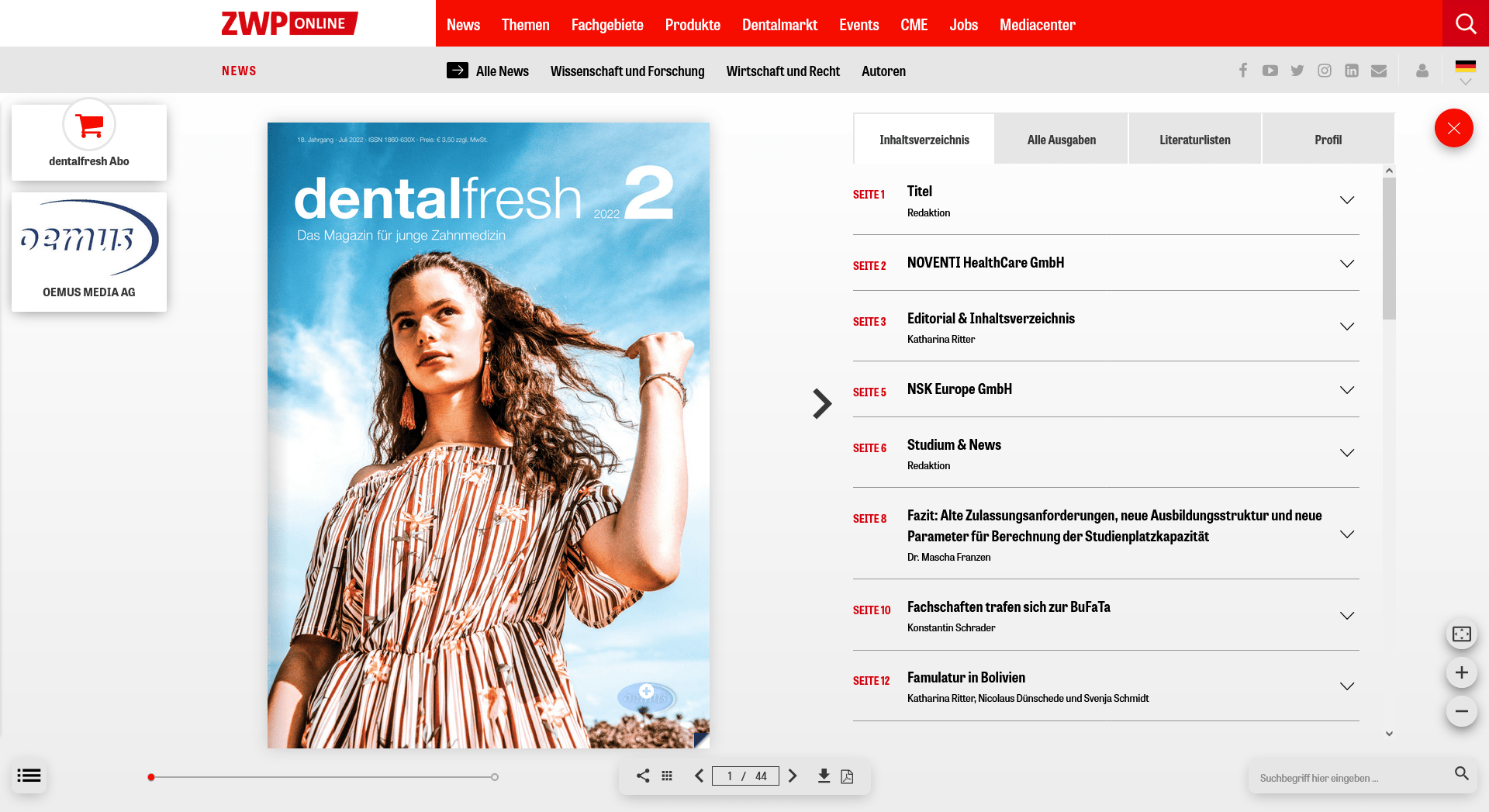This screenshot has width=1489, height=812.
Task: Click the newsletter envelope icon
Action: [x=1379, y=71]
